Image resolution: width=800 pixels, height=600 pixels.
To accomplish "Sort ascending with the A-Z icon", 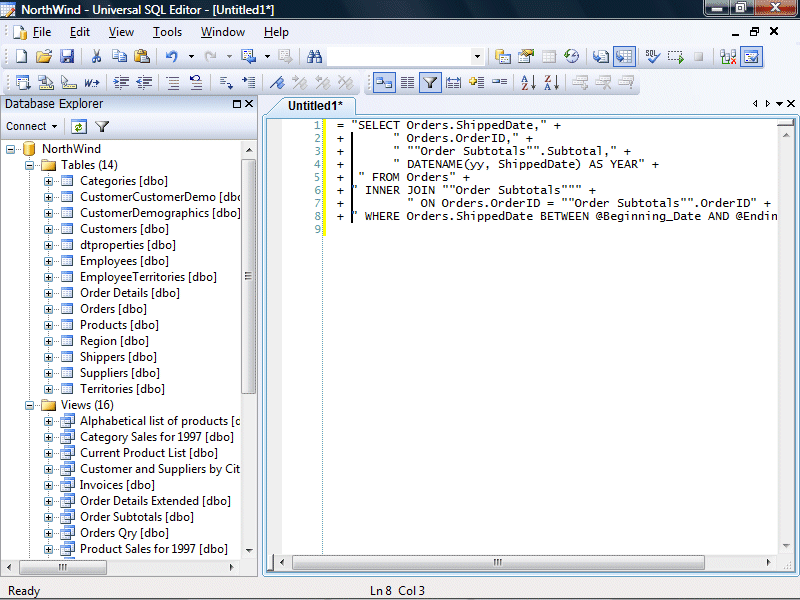I will 528,82.
